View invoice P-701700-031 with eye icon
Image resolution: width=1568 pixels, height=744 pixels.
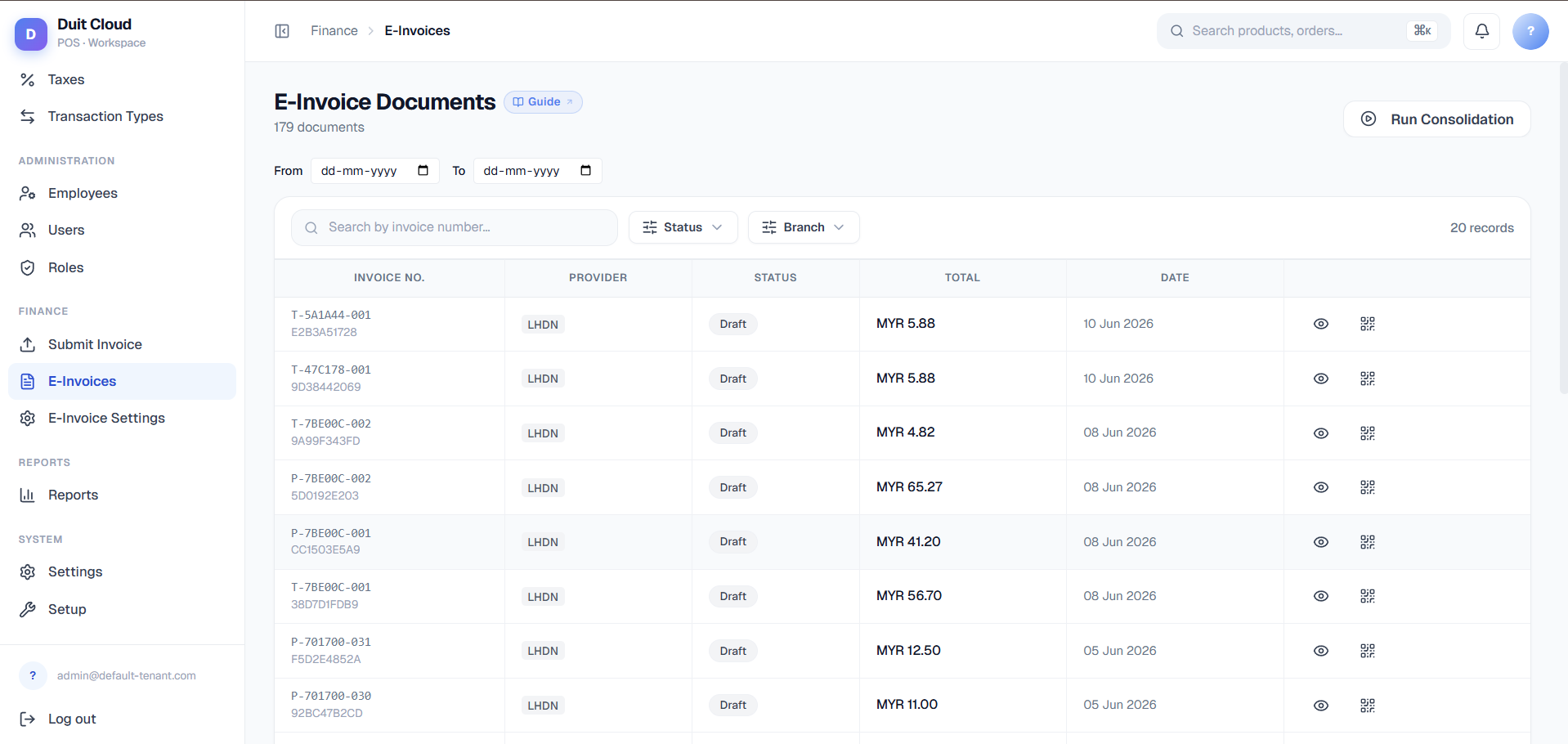click(x=1321, y=651)
